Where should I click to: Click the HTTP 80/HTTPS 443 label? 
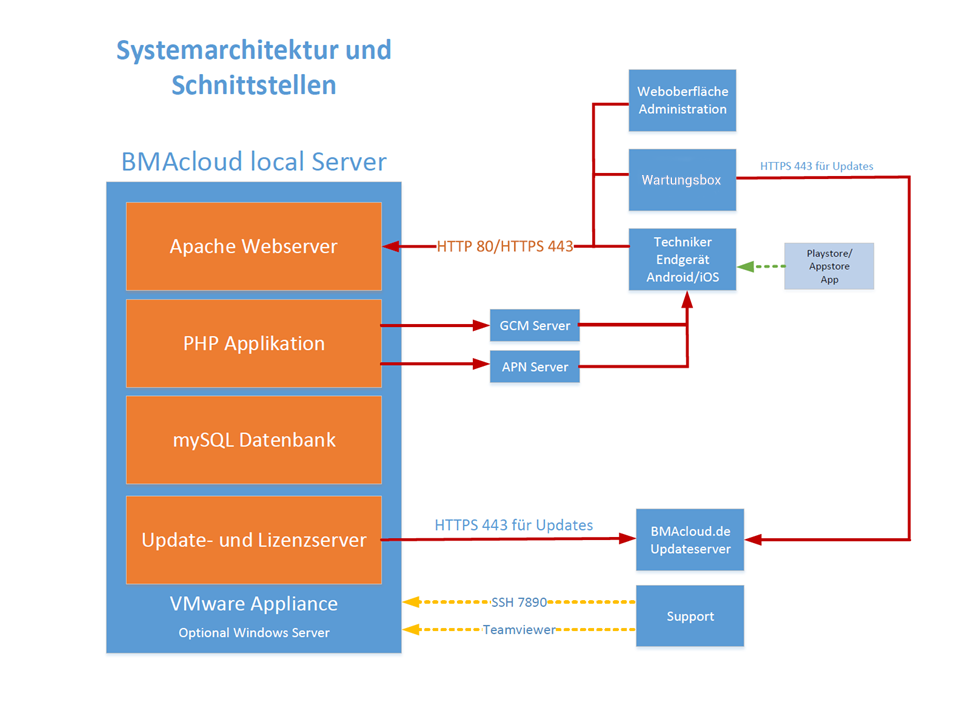(505, 246)
